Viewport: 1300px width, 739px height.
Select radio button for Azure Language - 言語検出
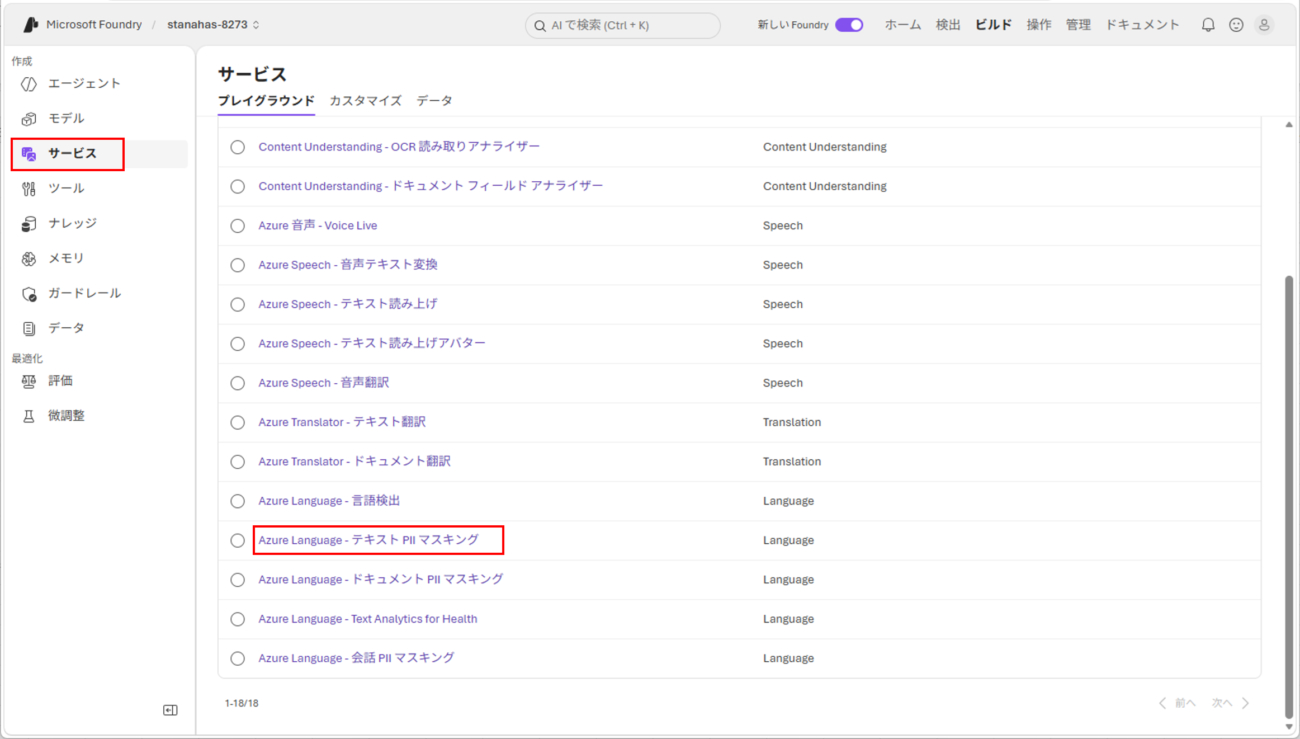(x=237, y=501)
